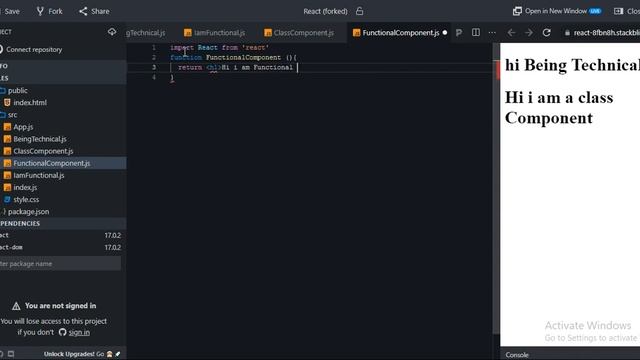Open index.html in the file tree
Screen dimensions: 640x360
pos(30,102)
